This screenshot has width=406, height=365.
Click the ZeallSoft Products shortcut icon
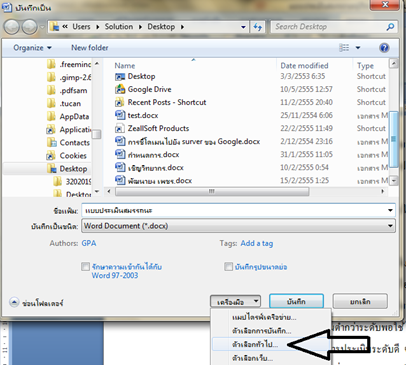tap(120, 128)
